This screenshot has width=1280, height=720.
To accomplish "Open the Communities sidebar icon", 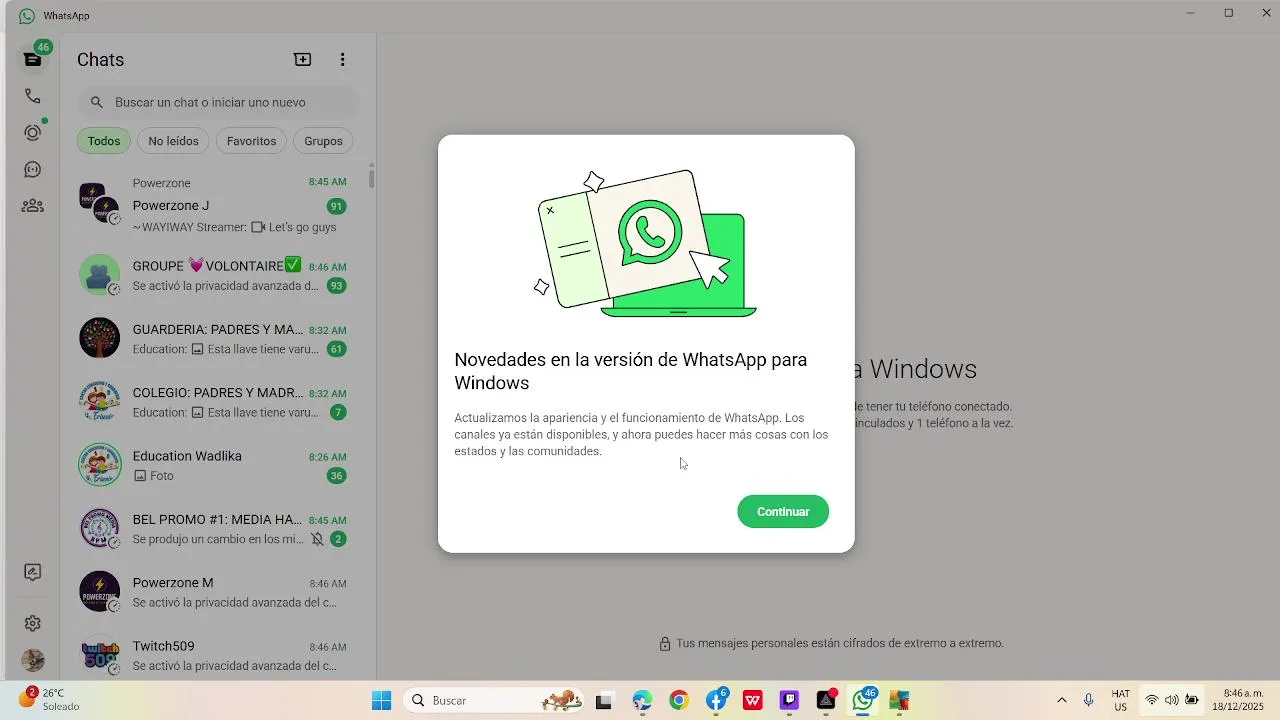I will [x=33, y=206].
